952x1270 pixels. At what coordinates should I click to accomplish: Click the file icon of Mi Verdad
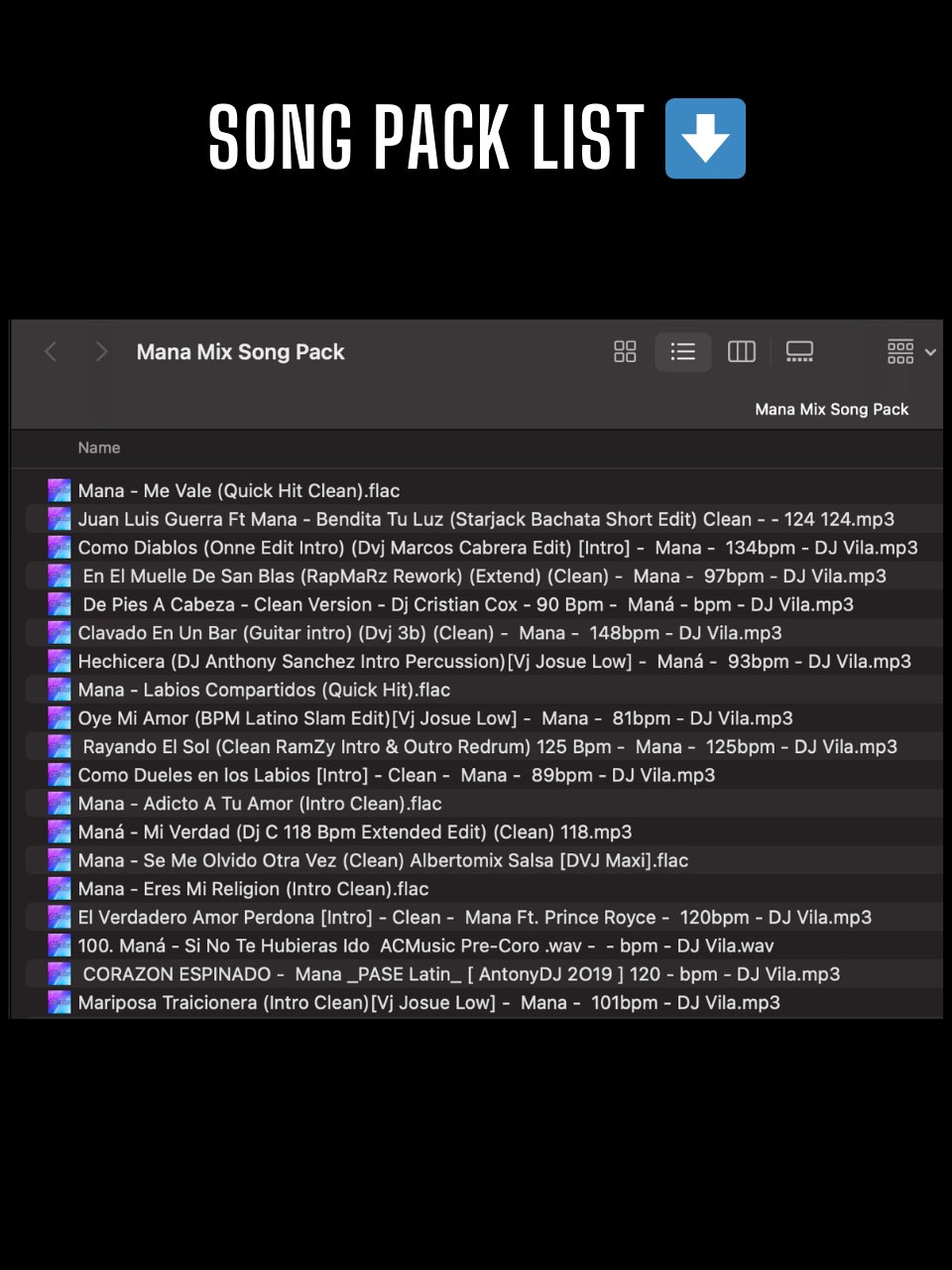[x=59, y=832]
